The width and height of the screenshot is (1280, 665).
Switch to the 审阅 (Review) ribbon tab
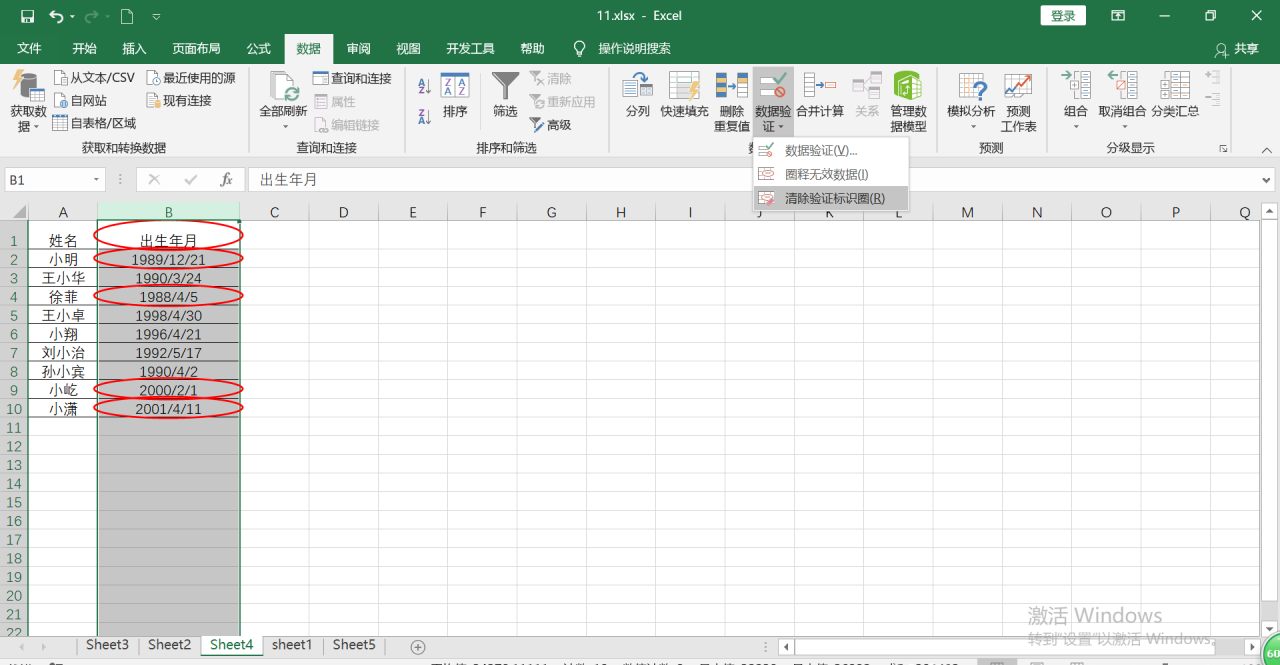(359, 49)
